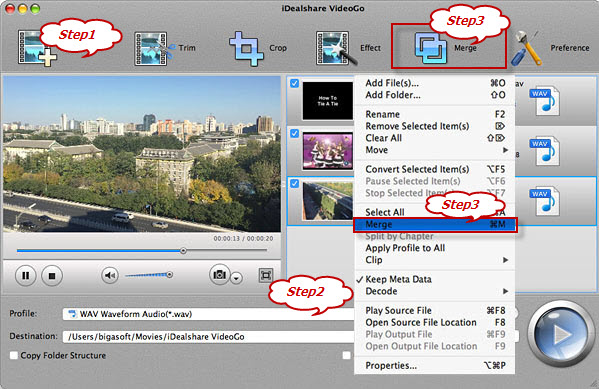Open the Profile format dropdown

209,314
